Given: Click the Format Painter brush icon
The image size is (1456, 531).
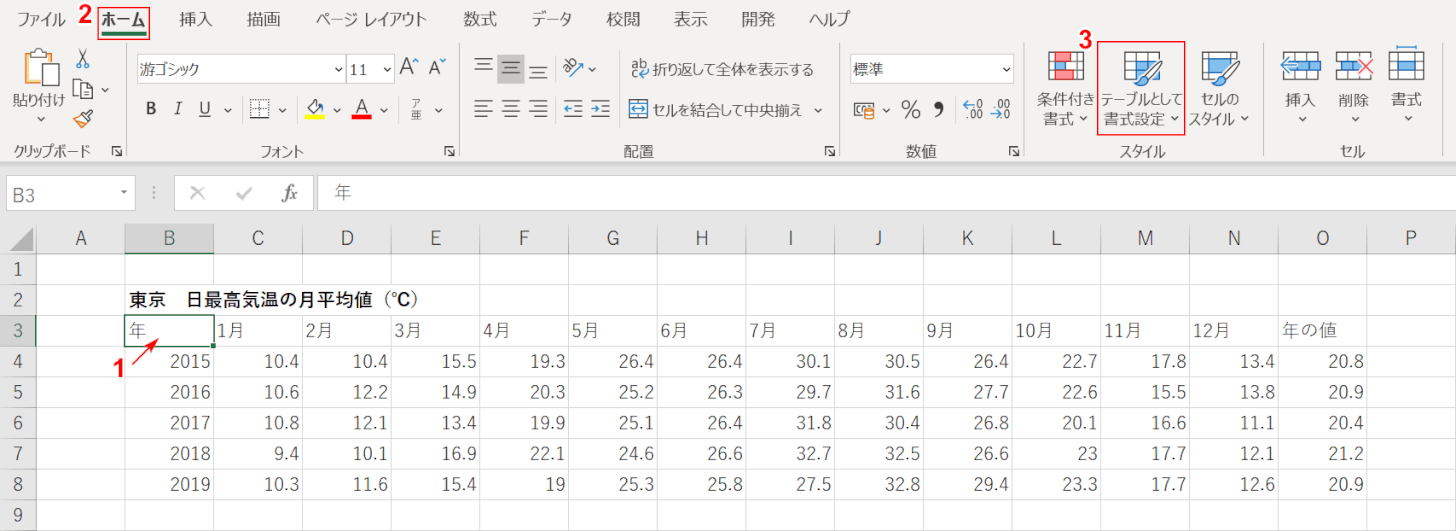Looking at the screenshot, I should pos(83,119).
